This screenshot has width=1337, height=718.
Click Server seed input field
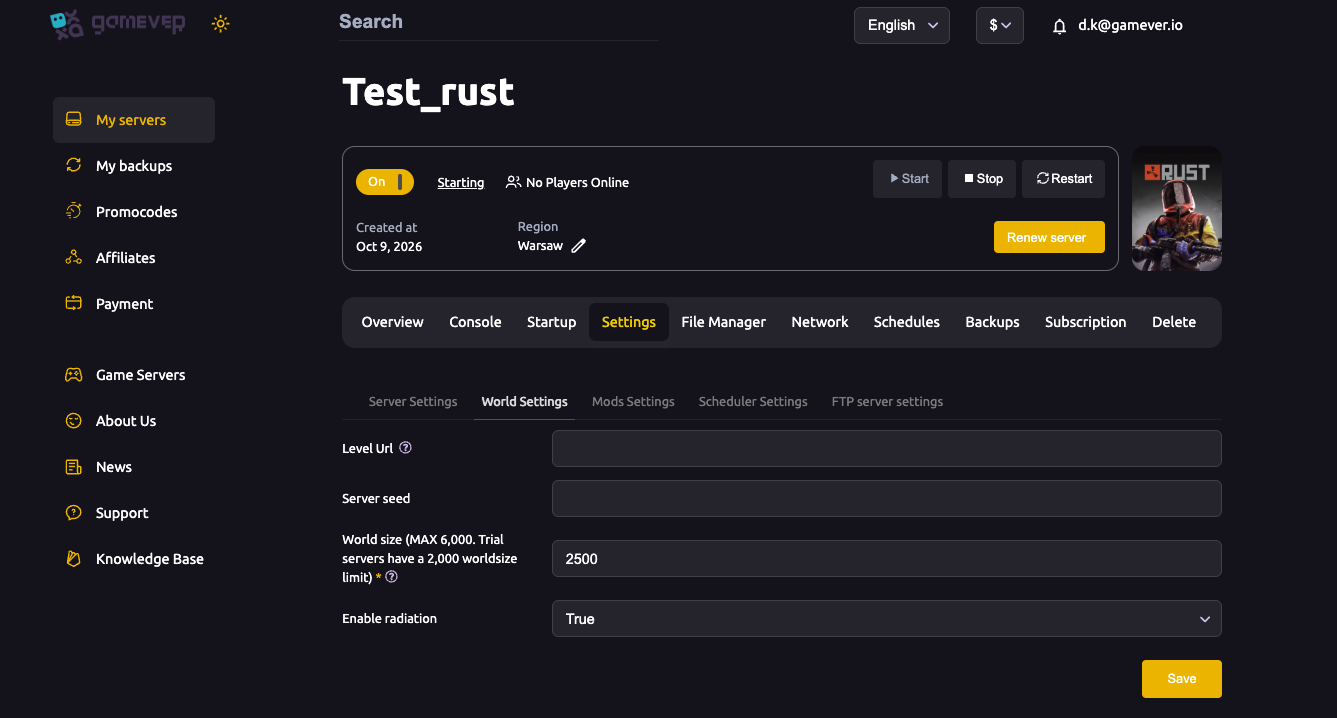[887, 499]
